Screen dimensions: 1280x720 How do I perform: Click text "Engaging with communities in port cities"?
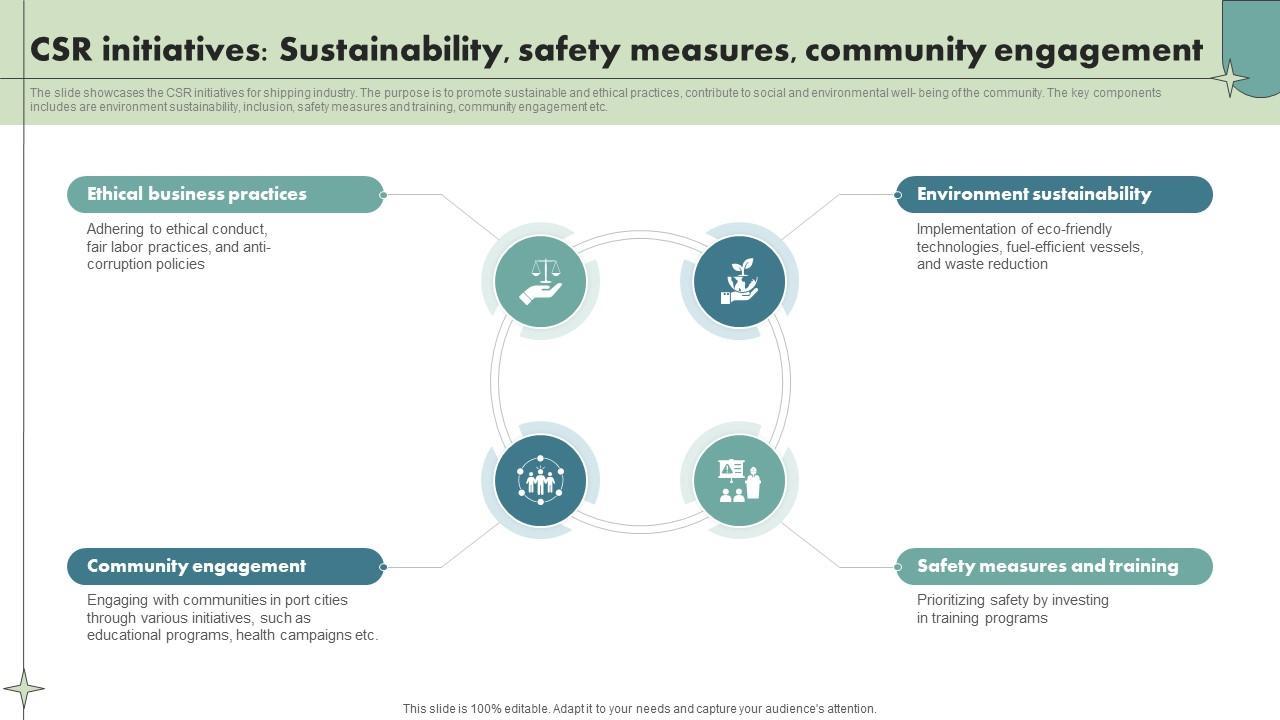(x=217, y=600)
